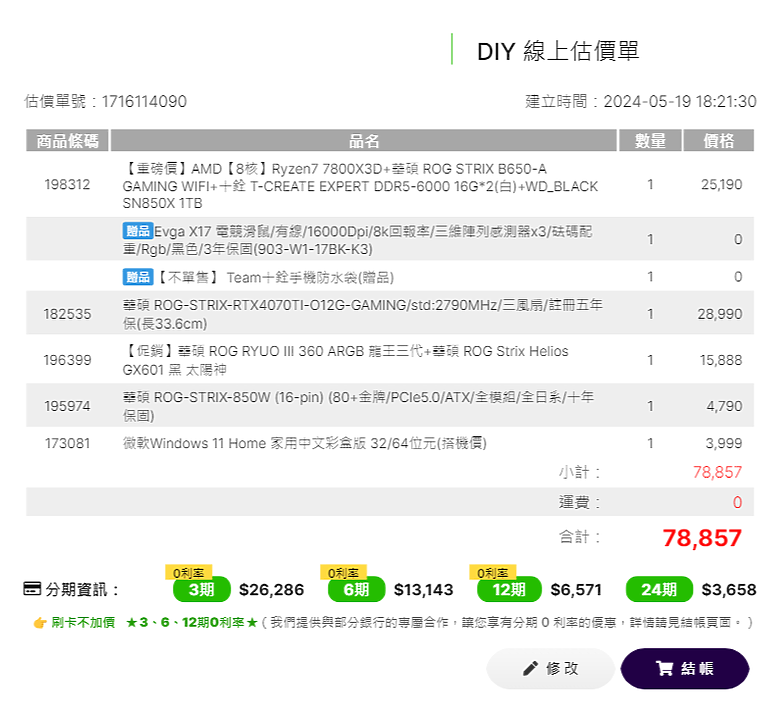
Task: Click the 0利率 tag above 12期
Action: click(x=492, y=572)
